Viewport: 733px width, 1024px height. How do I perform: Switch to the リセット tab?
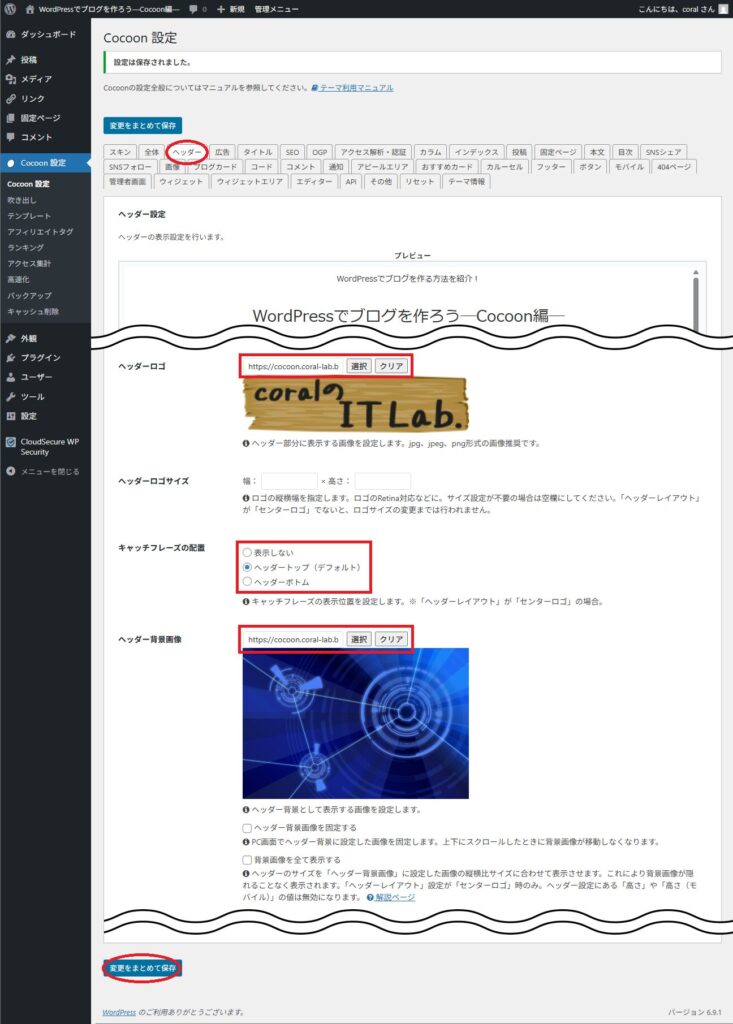click(x=419, y=182)
